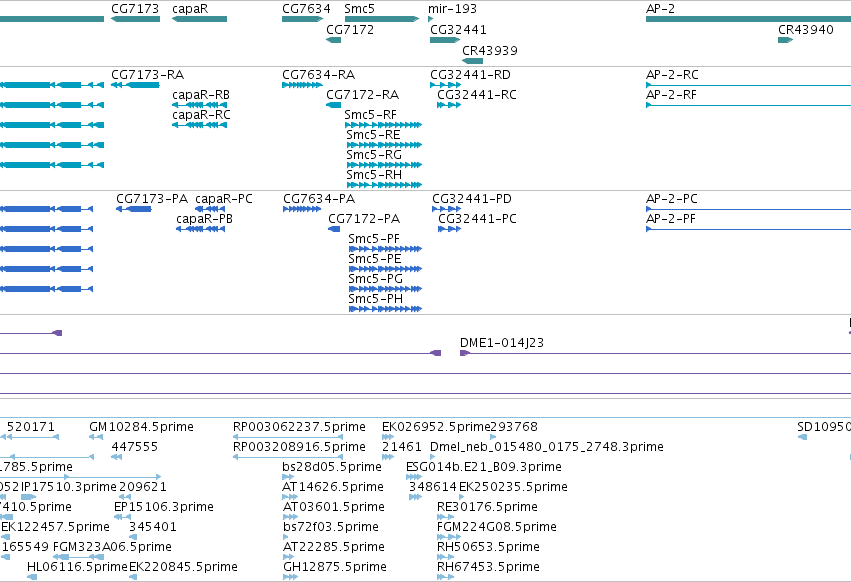Select transcript Smc5-RF
Image resolution: width=851 pixels, height=582 pixels.
click(383, 125)
